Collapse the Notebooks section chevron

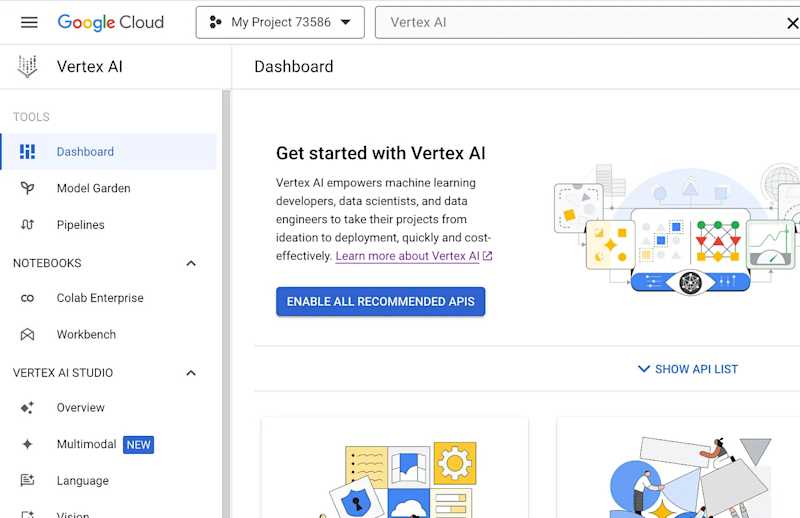coord(191,263)
